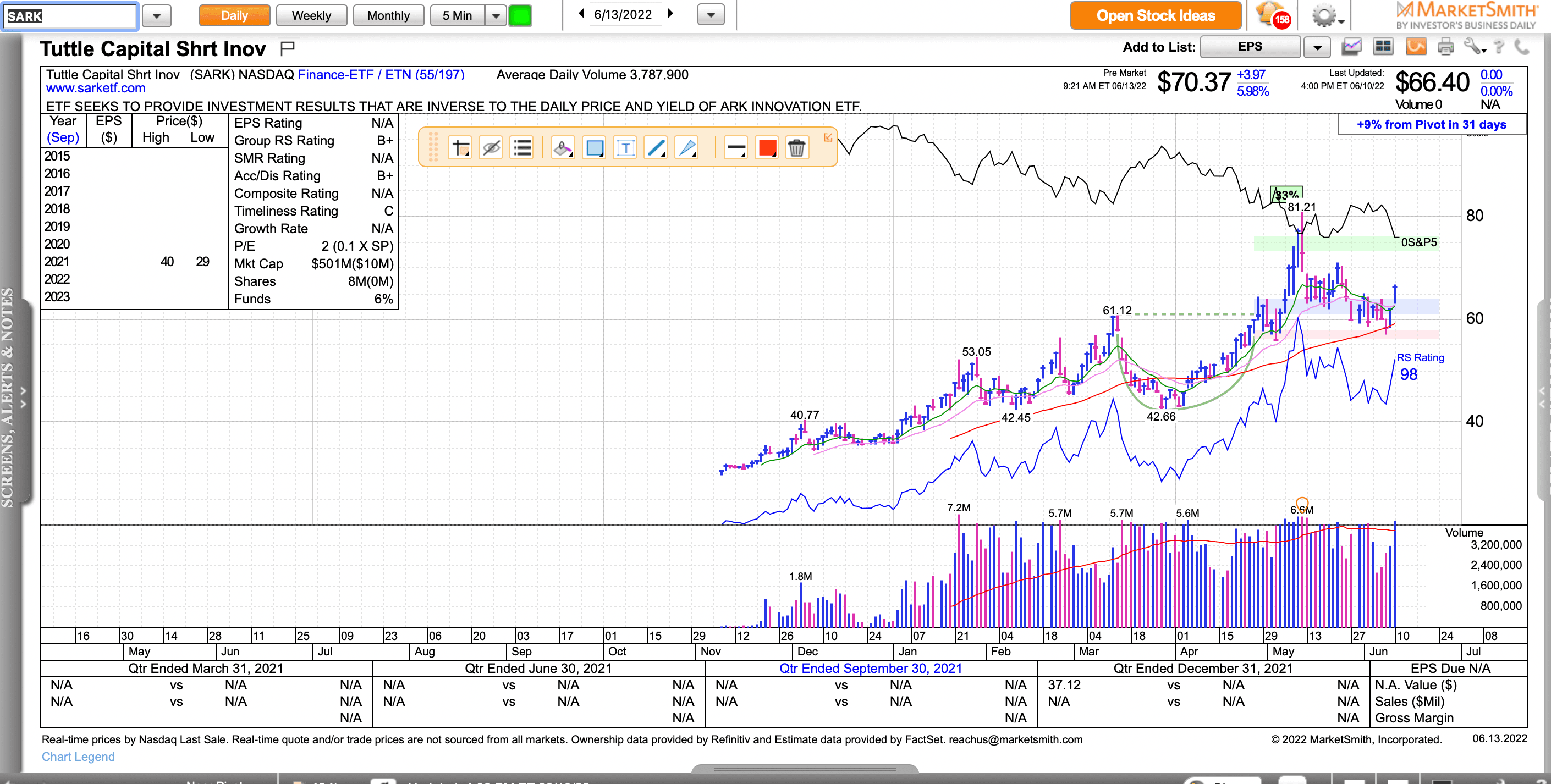1551x784 pixels.
Task: Click the Average Daily Volume 3,787,900 text
Action: point(592,75)
